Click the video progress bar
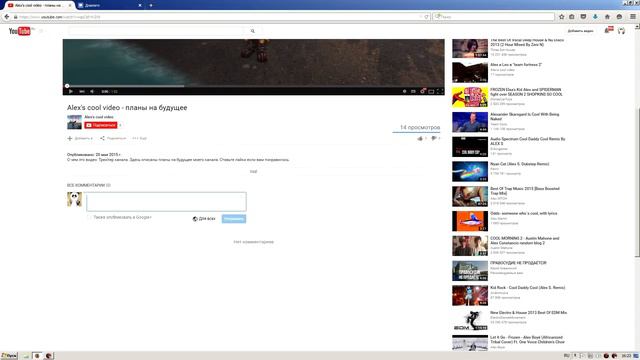The image size is (640, 360). click(253, 86)
